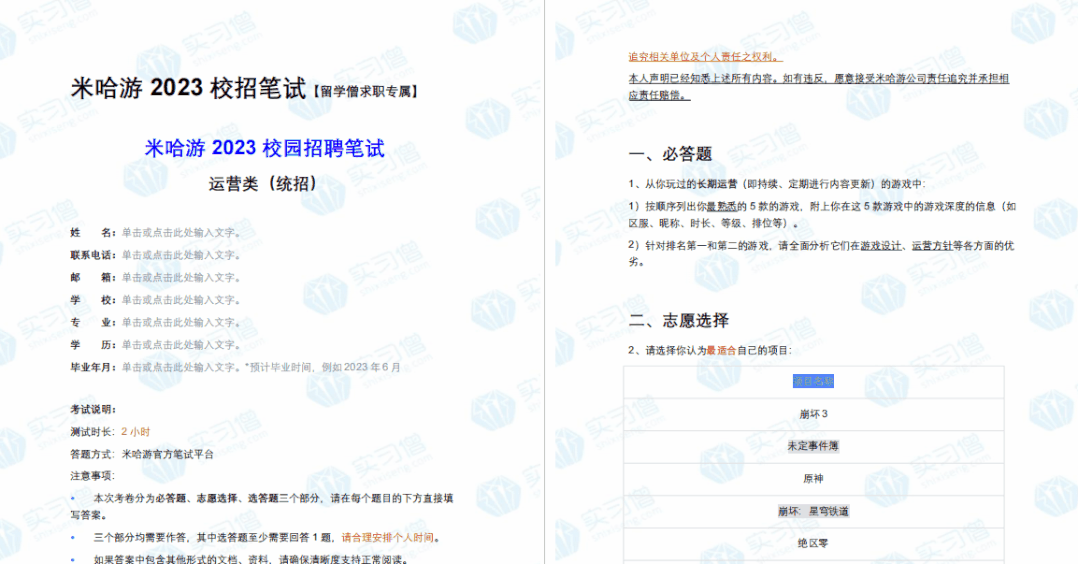Click the 学校 placeholder input field
Image resolution: width=1078 pixels, height=564 pixels.
(182, 300)
